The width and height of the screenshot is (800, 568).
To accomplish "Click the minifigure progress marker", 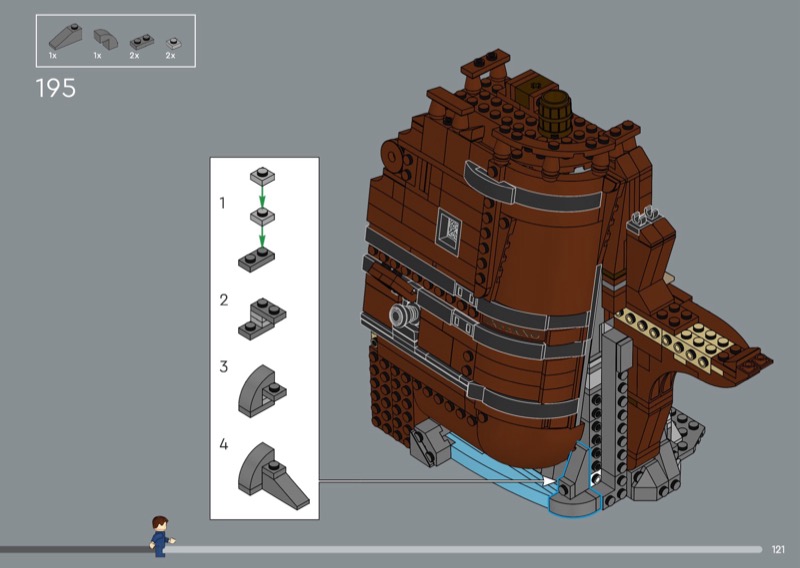I will [159, 535].
